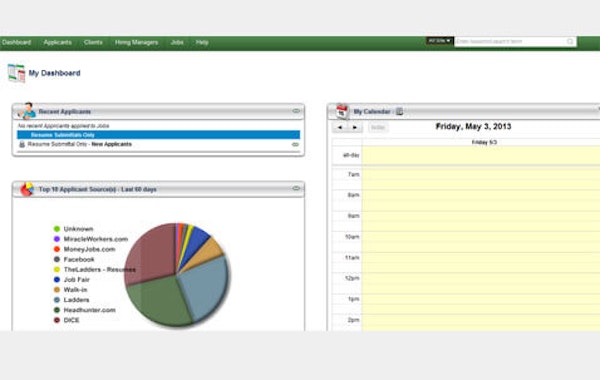The height and width of the screenshot is (380, 600).
Task: Open the Hiring Managers menu
Action: pos(136,42)
